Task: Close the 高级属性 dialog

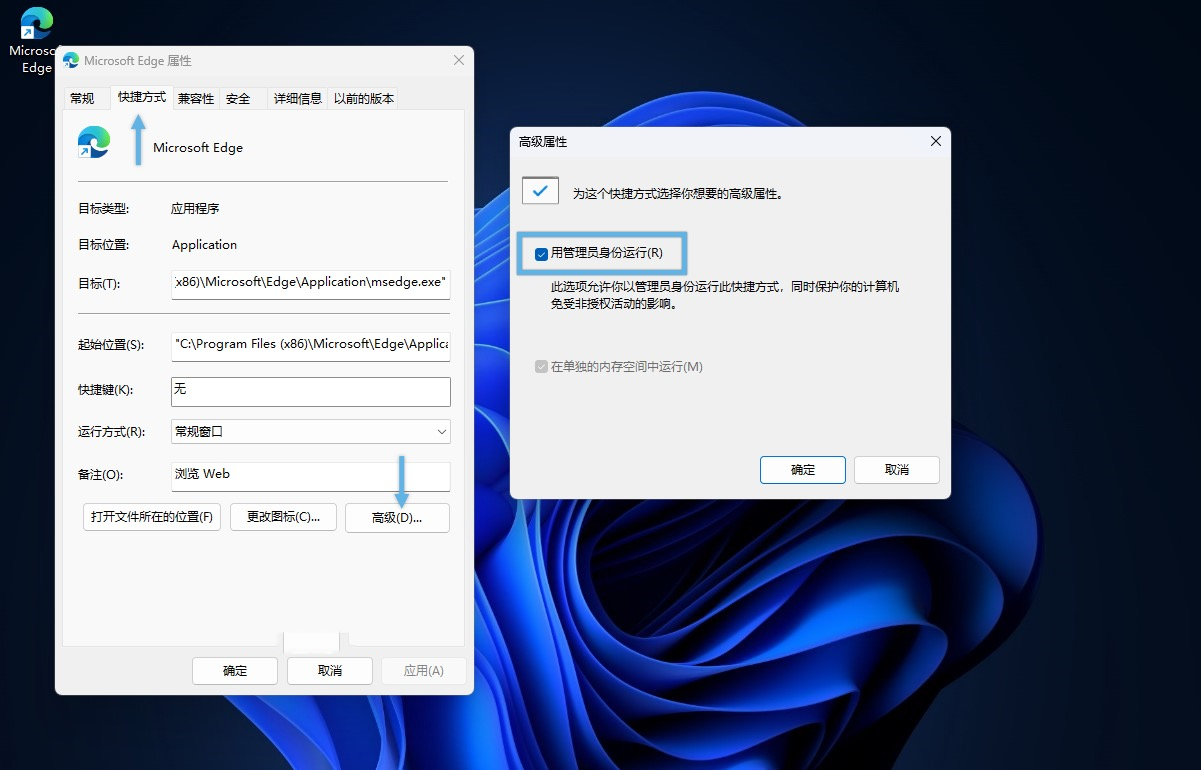Action: pos(936,142)
